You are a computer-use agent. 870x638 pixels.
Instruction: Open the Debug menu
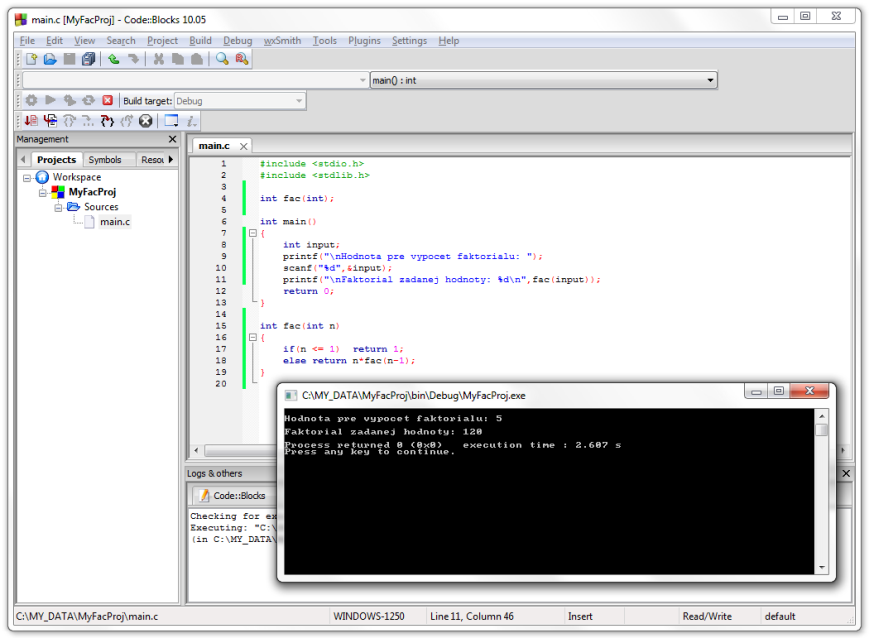237,40
